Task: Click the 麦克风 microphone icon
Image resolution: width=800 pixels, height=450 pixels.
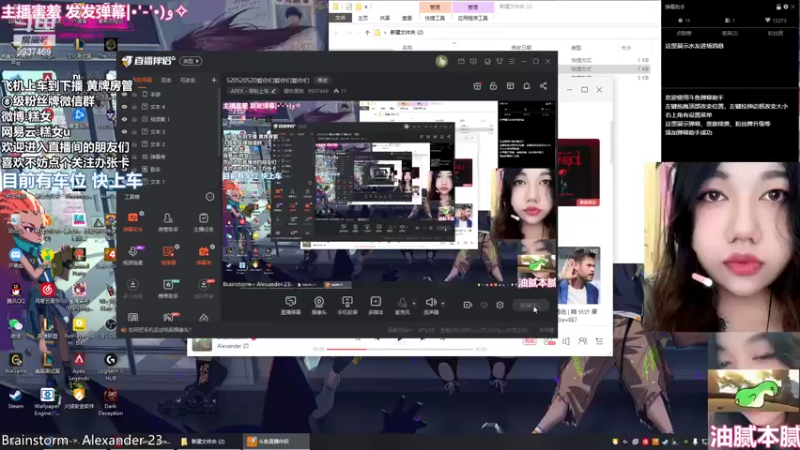Action: point(402,305)
